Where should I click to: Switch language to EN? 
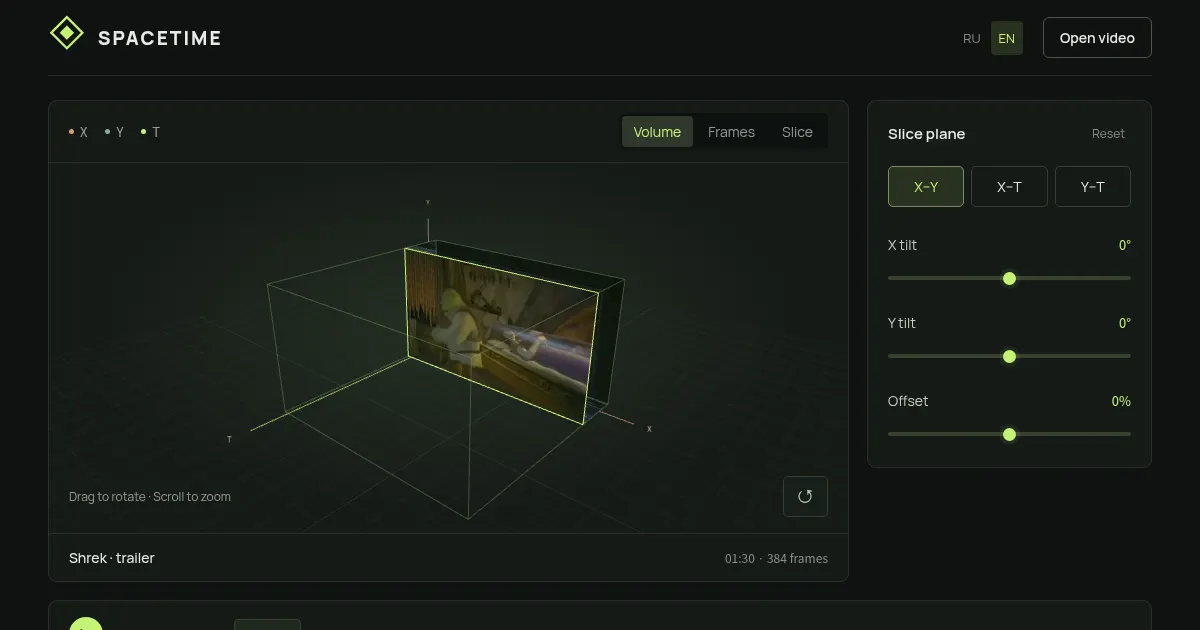1006,38
